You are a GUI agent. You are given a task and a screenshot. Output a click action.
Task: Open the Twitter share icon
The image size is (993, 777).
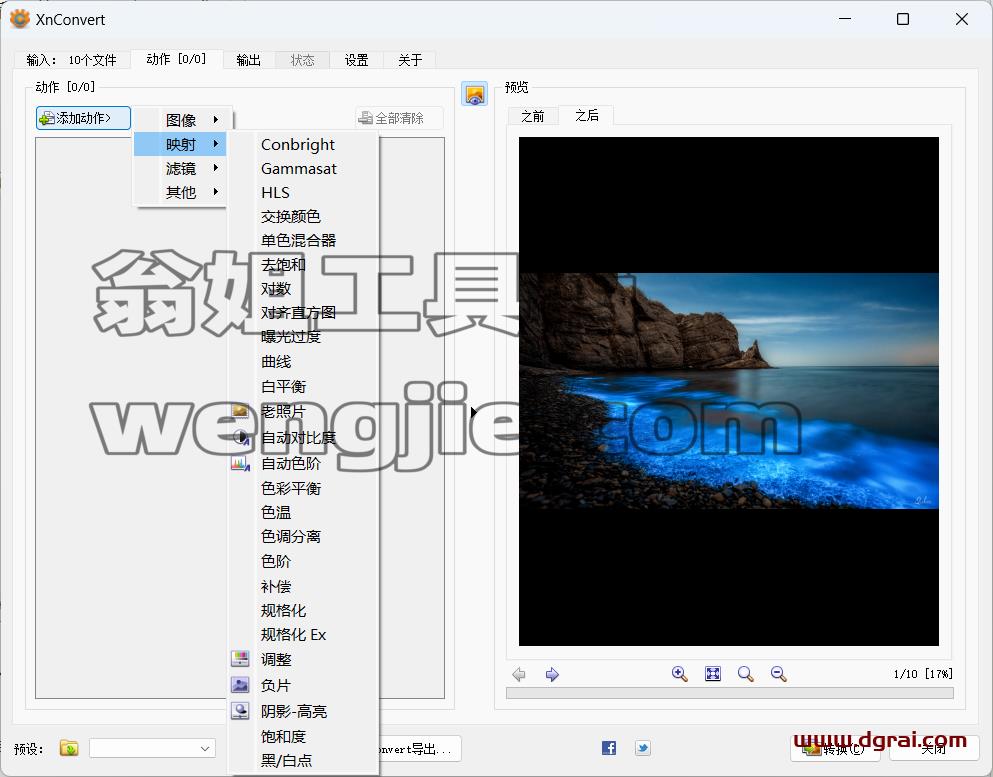pyautogui.click(x=642, y=748)
